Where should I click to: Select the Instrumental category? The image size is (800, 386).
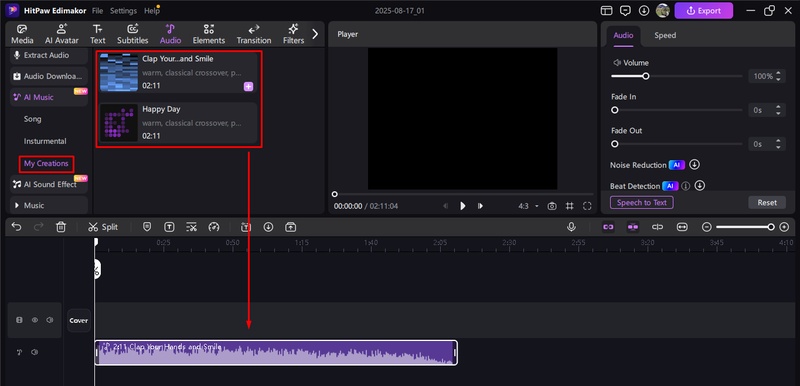pos(45,141)
